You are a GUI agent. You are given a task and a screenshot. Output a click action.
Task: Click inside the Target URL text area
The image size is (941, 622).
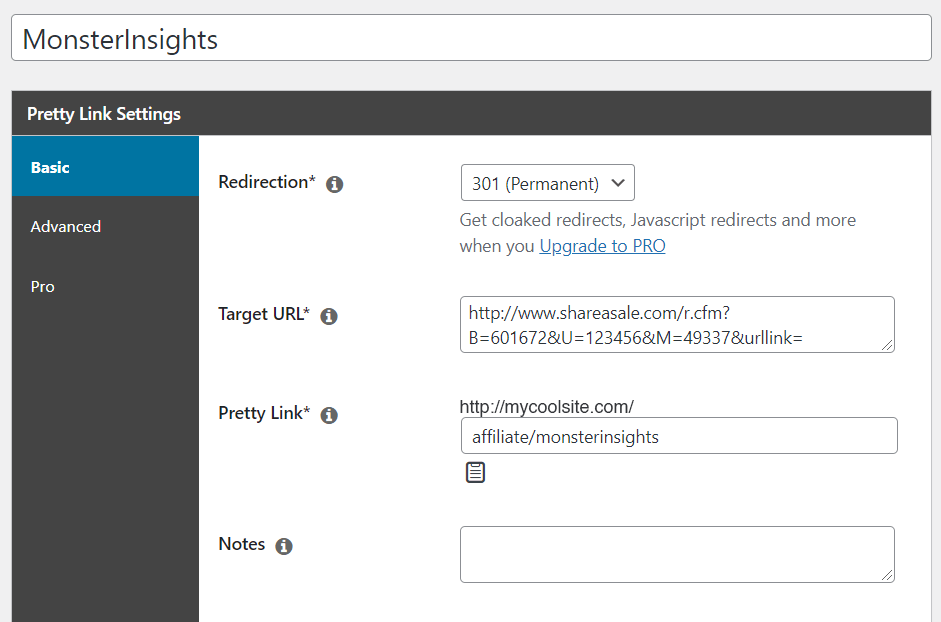(x=678, y=324)
